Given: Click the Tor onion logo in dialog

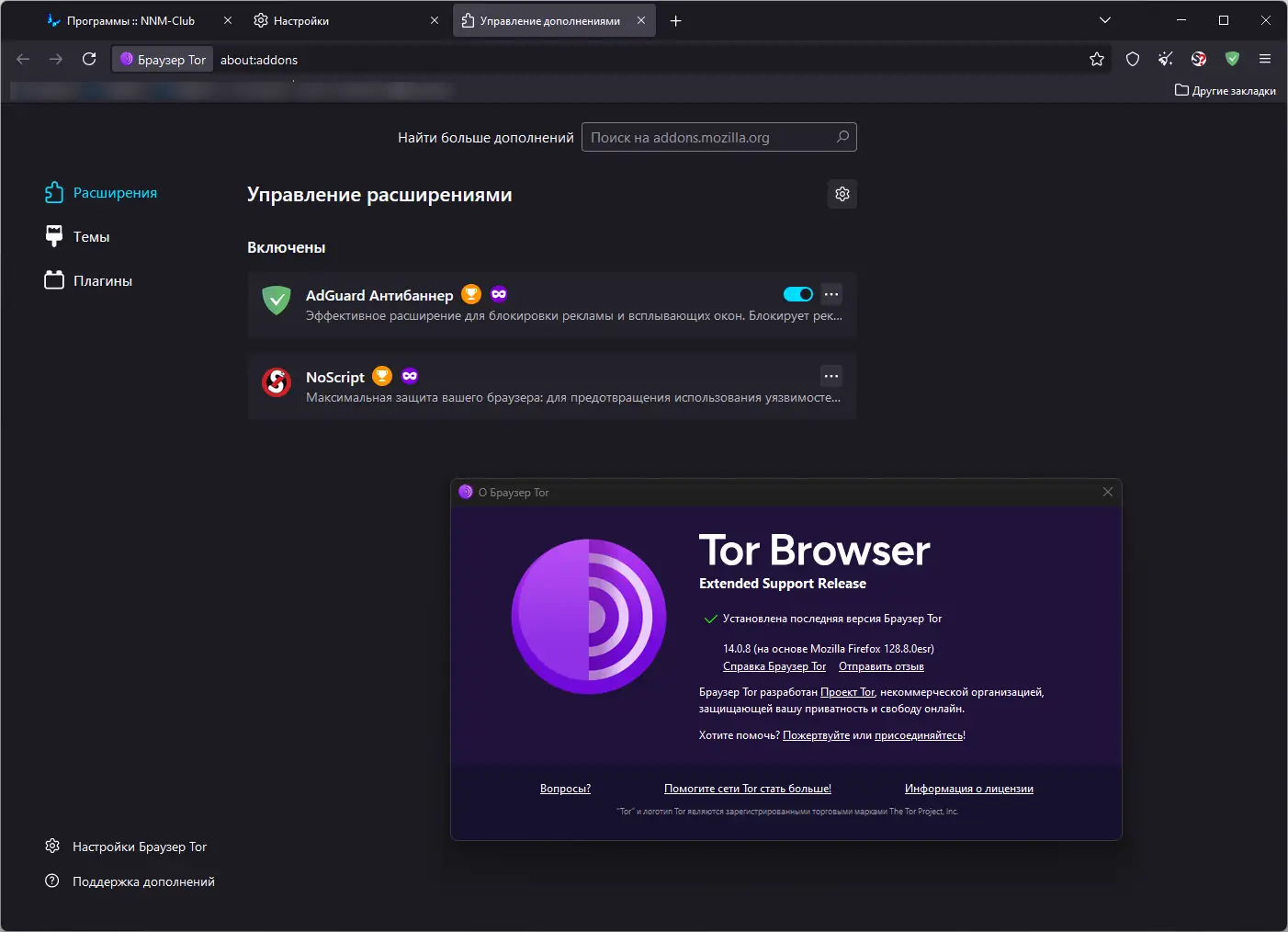Looking at the screenshot, I should click(x=589, y=616).
